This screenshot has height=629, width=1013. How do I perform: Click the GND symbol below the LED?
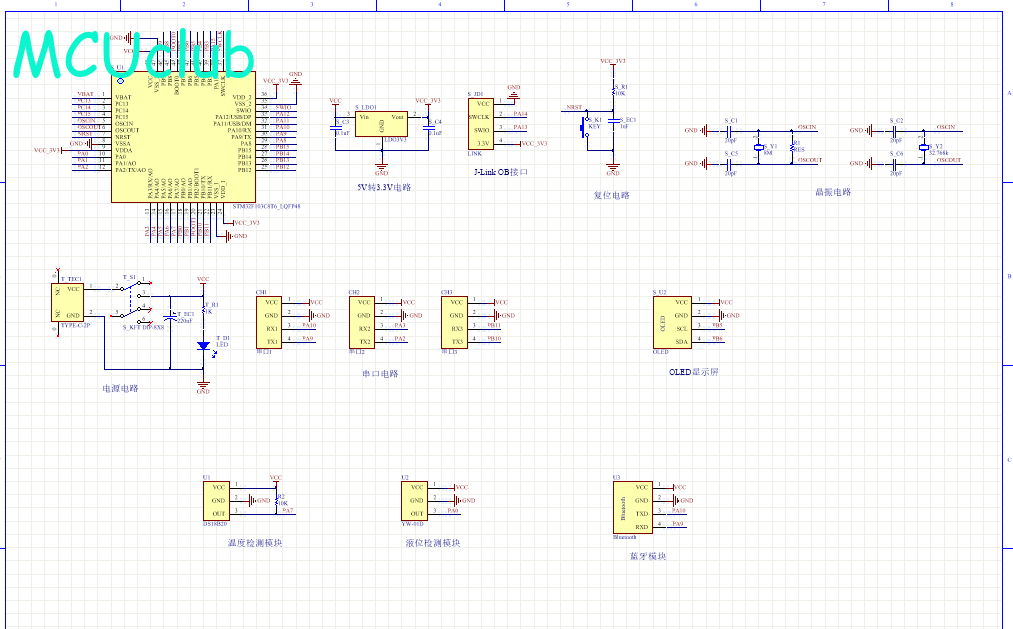203,387
